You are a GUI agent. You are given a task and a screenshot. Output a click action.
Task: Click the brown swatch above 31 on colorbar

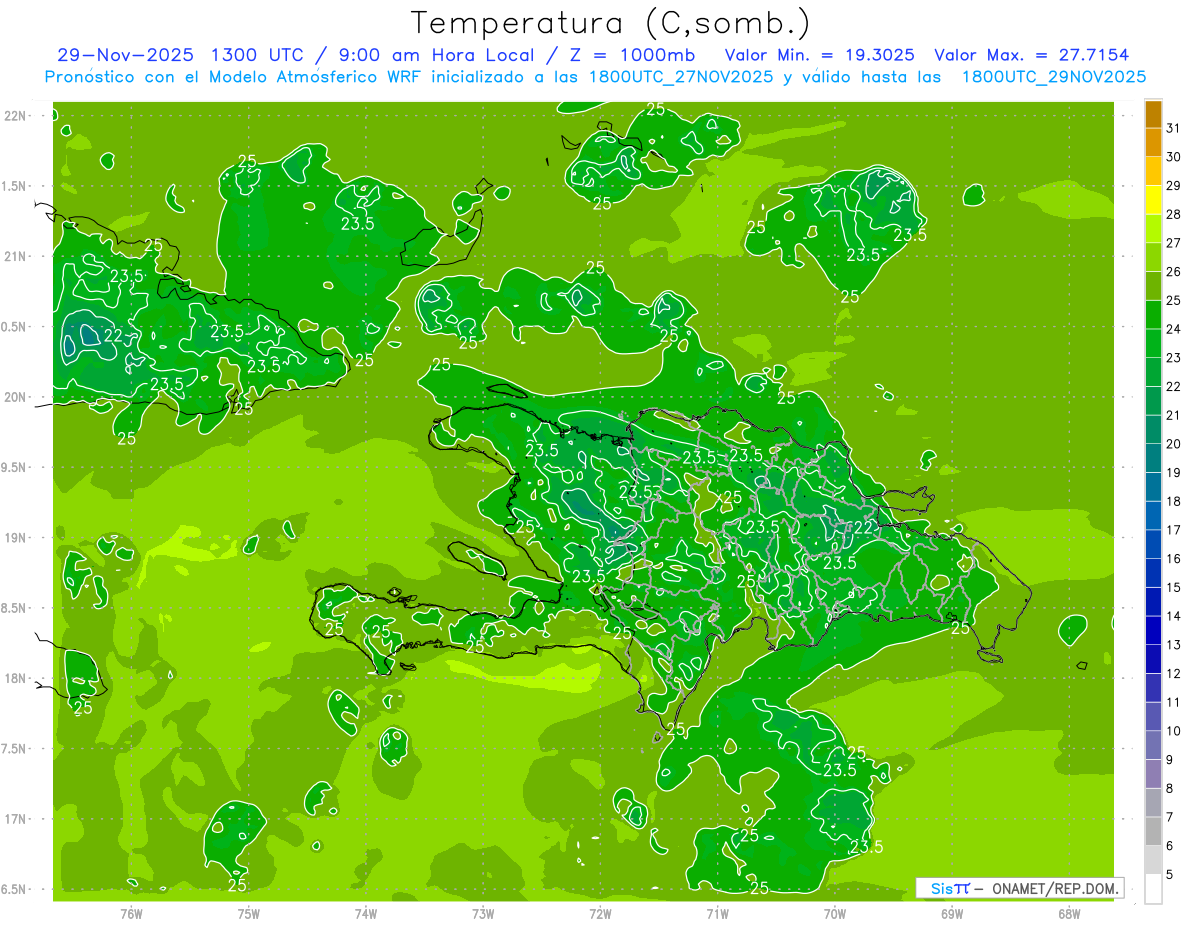pos(1153,113)
